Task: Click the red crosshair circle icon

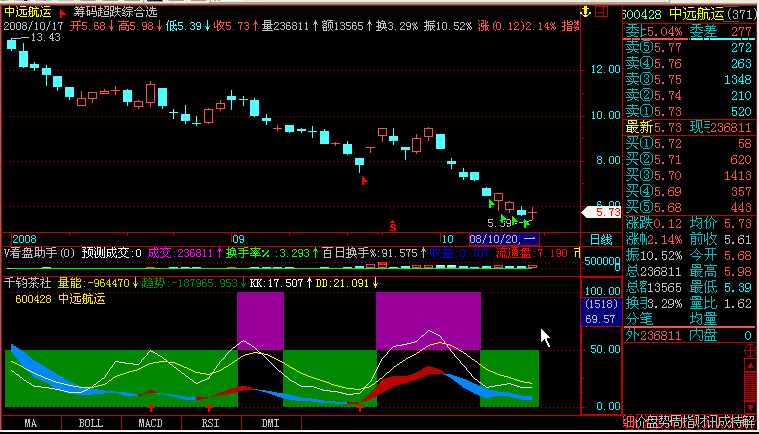Action: coord(750,350)
